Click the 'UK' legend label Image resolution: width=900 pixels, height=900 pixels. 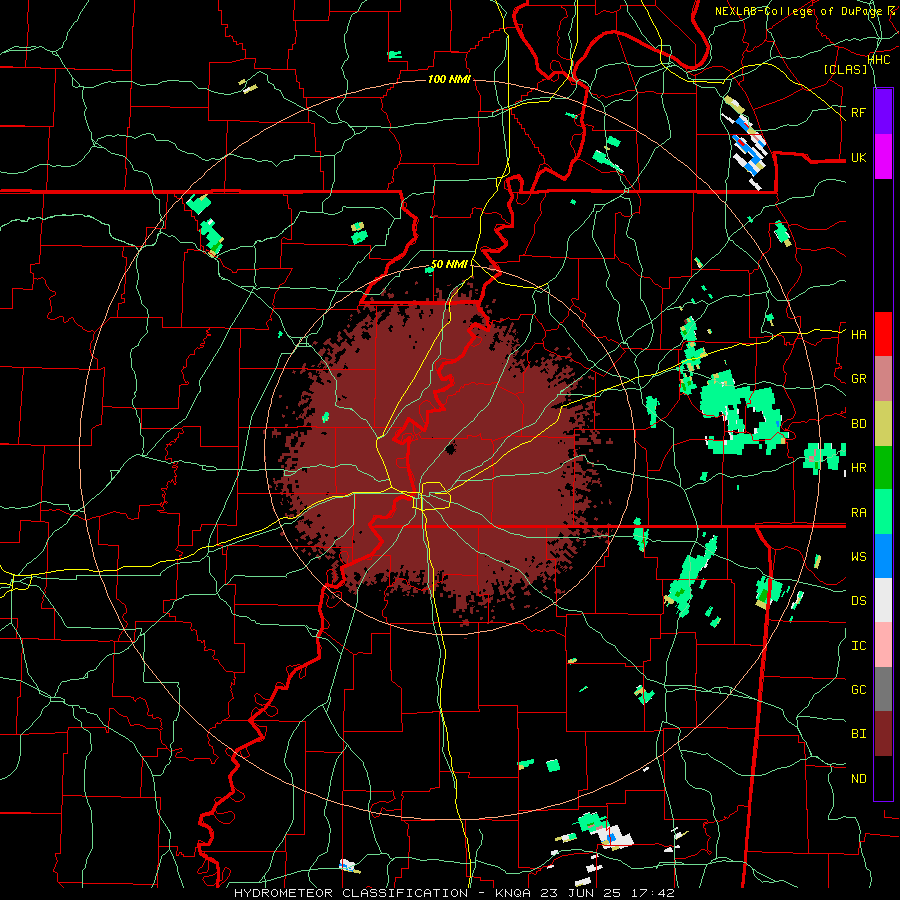click(858, 157)
